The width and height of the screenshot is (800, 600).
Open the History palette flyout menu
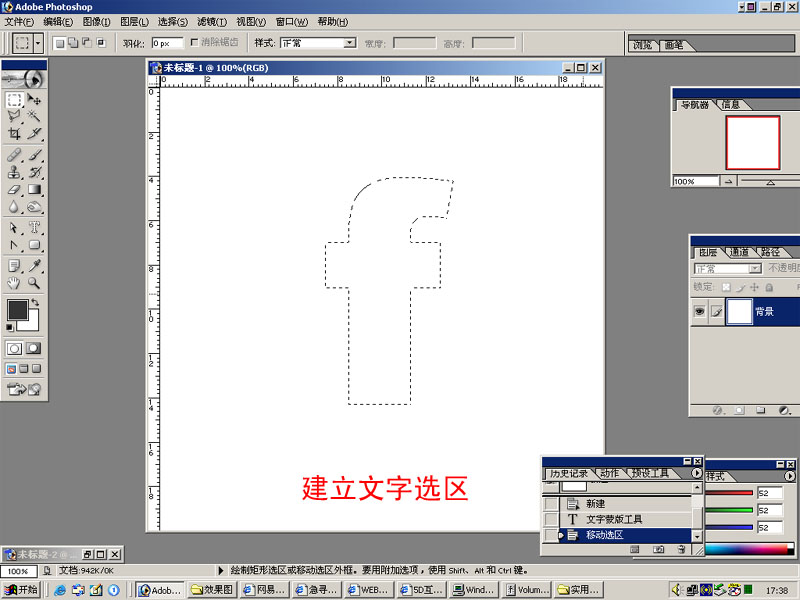(x=696, y=473)
